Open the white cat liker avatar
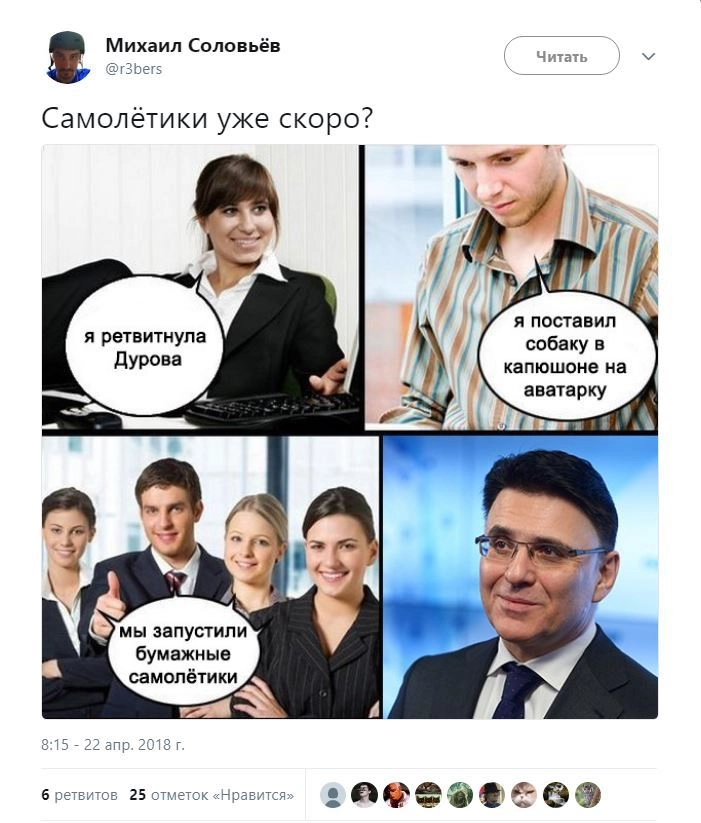Viewport: 701px width, 823px height. [x=524, y=795]
